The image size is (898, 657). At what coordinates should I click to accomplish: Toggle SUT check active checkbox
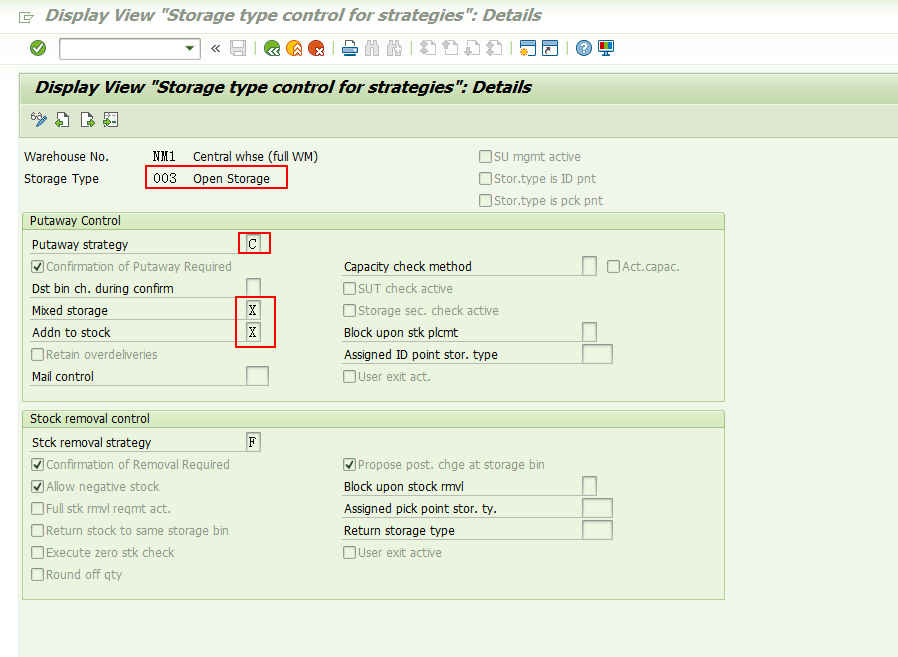(349, 288)
